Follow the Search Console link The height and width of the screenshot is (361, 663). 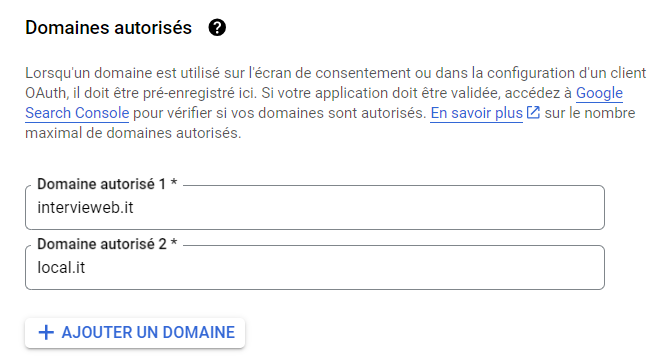click(x=77, y=113)
